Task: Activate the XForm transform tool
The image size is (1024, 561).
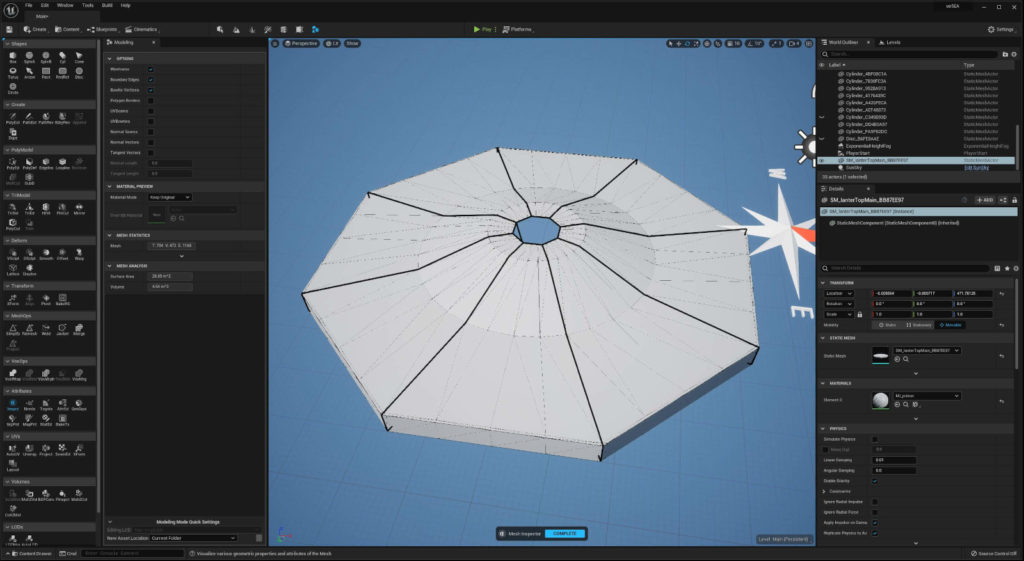Action: tap(12, 300)
